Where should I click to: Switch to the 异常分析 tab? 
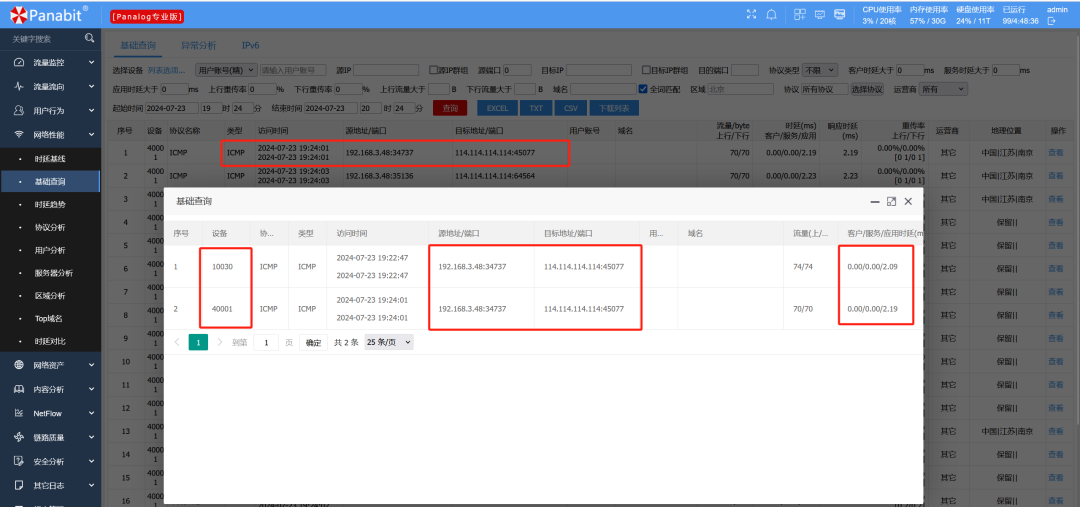pos(198,45)
